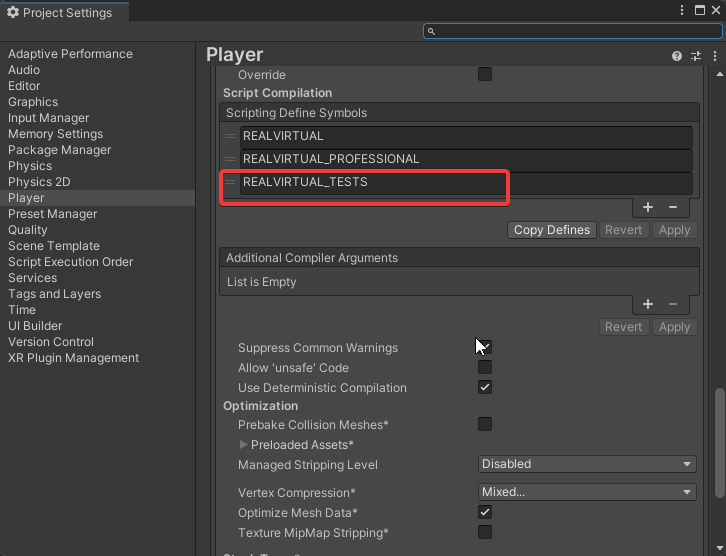The image size is (726, 556).
Task: Enable Allow 'unsafe' Code checkbox
Action: [485, 368]
